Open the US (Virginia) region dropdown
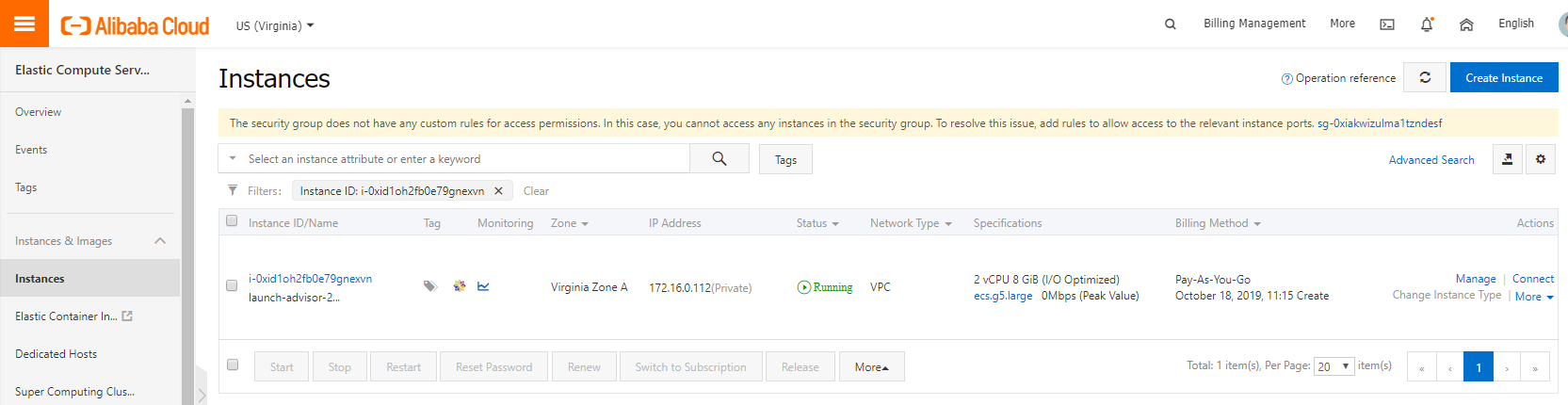Image resolution: width=1568 pixels, height=405 pixels. tap(274, 25)
